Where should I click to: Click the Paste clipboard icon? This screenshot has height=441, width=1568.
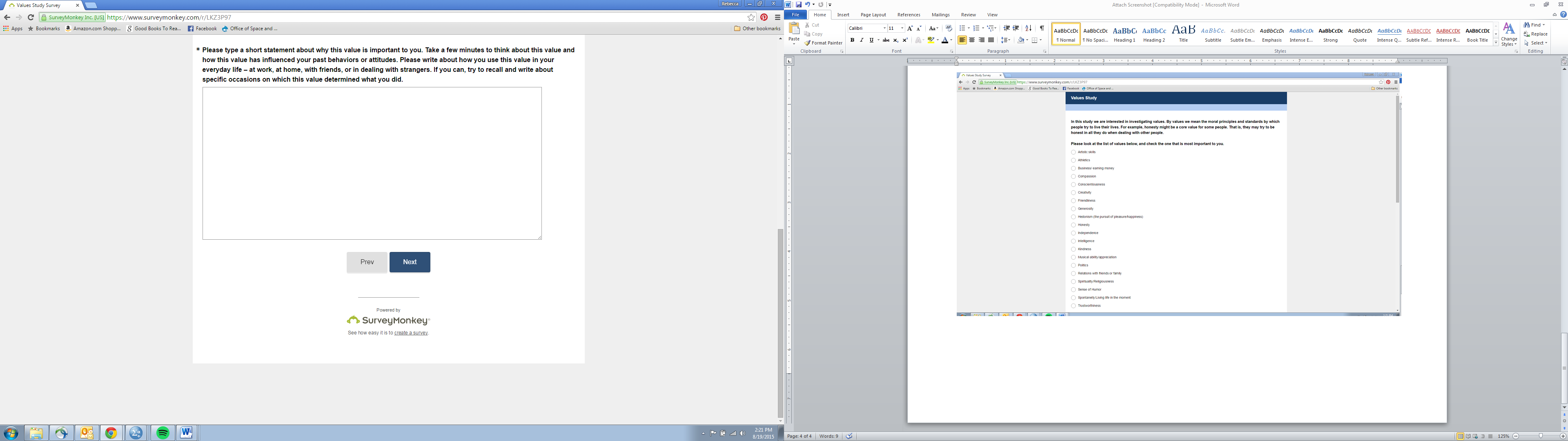[x=794, y=29]
